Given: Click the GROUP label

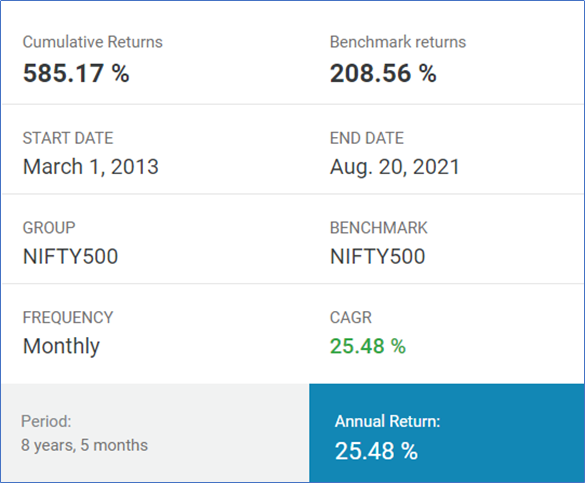Looking at the screenshot, I should pos(49,228).
